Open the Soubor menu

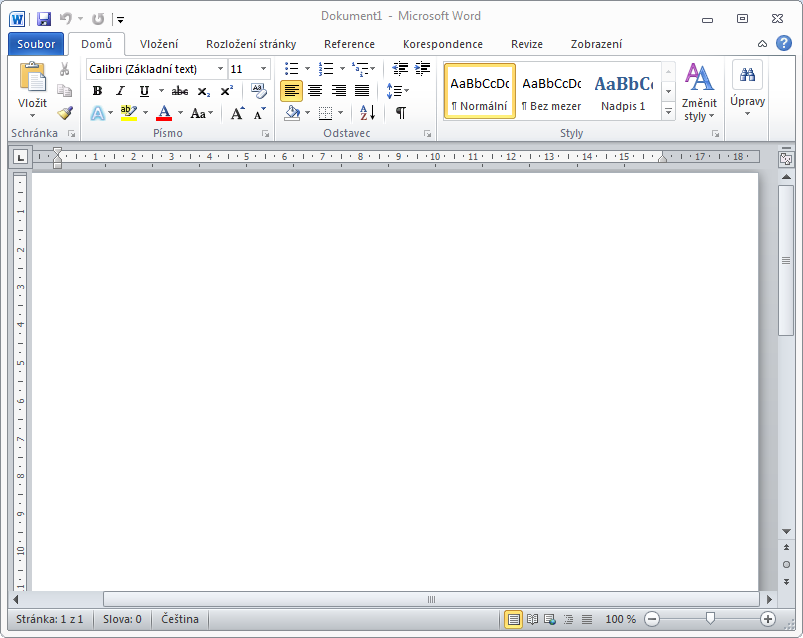click(35, 44)
